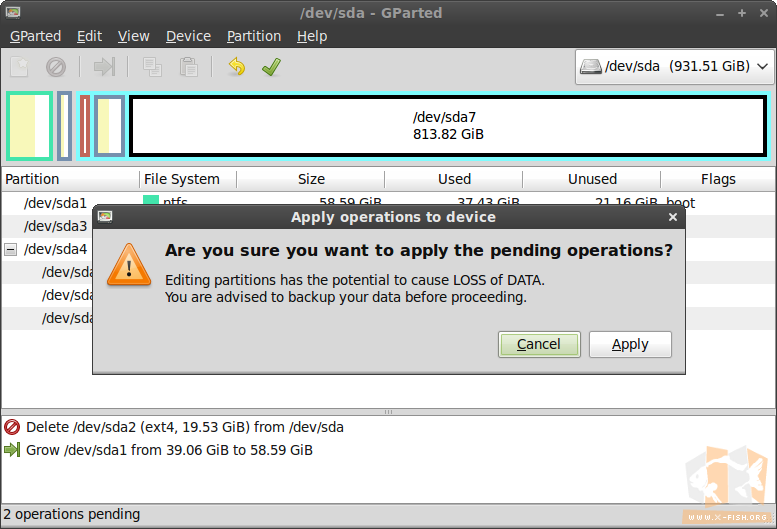
Task: Click the warning triangle icon in dialog
Action: point(129,263)
